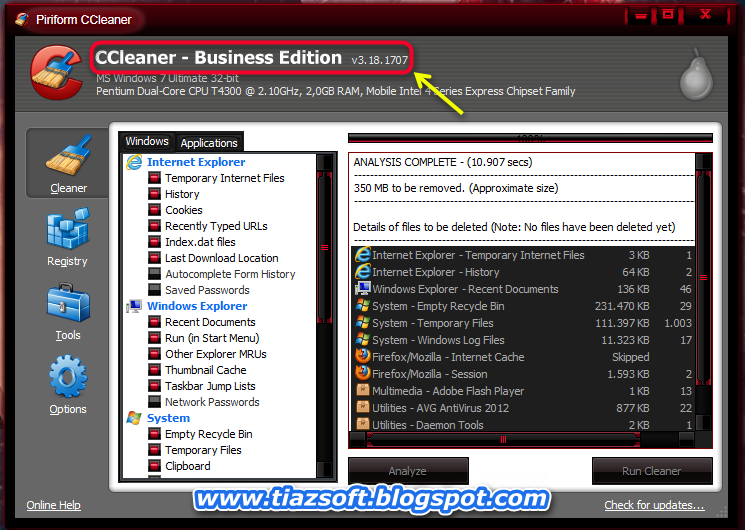This screenshot has height=530, width=745.
Task: Select 'Firefox/Mozilla - Internet Cache' result row
Action: click(x=523, y=357)
